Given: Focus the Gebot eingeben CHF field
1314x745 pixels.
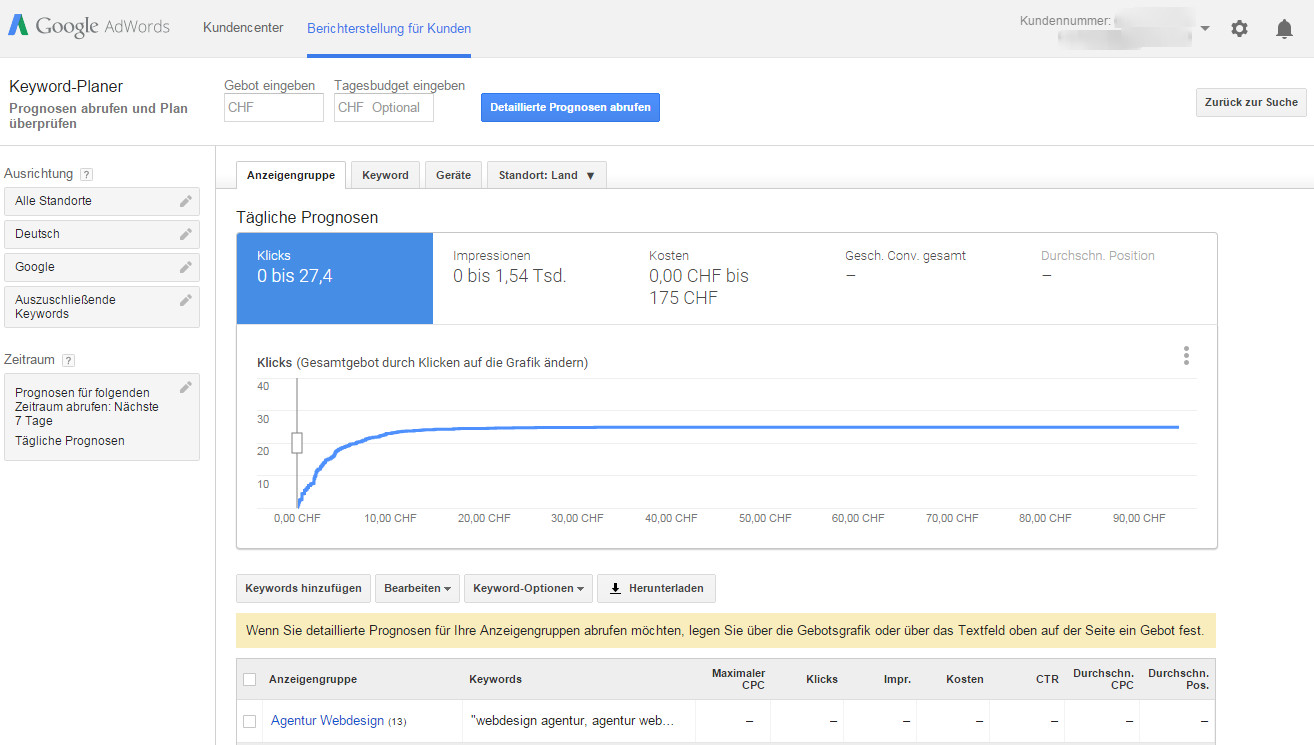Looking at the screenshot, I should click(274, 107).
